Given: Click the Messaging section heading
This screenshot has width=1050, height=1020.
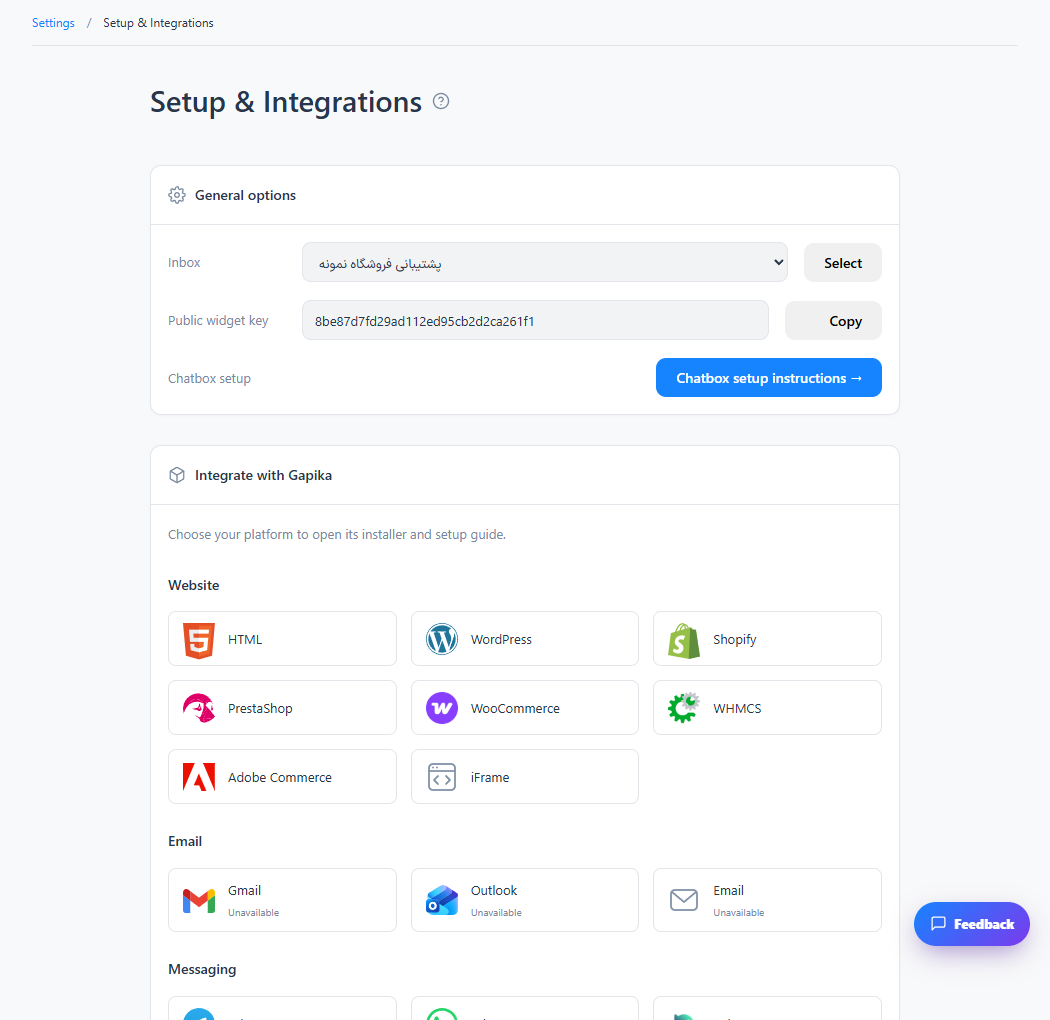Looking at the screenshot, I should pyautogui.click(x=202, y=969).
